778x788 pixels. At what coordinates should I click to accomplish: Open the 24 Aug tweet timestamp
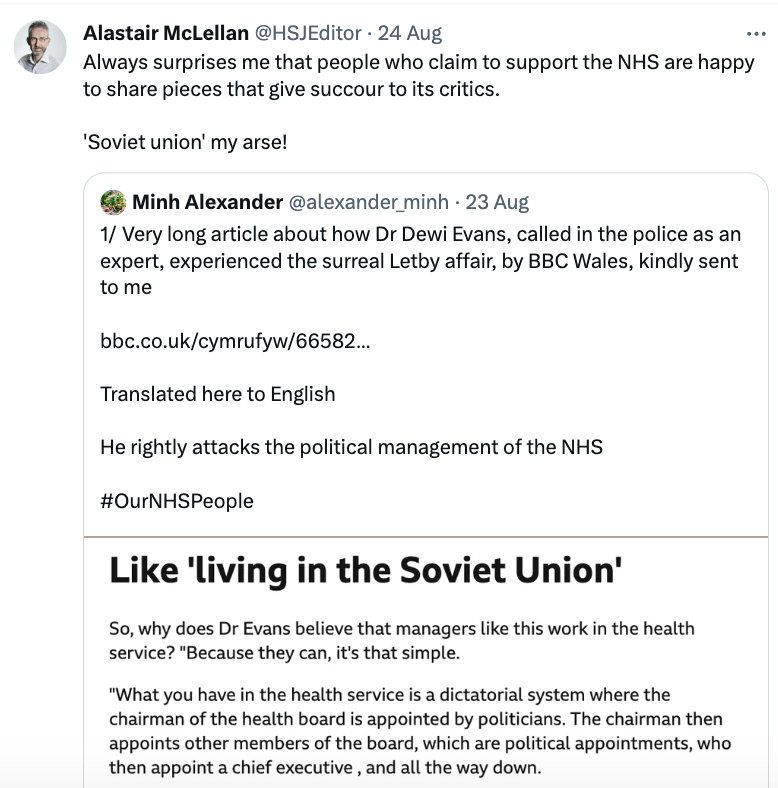pyautogui.click(x=409, y=33)
